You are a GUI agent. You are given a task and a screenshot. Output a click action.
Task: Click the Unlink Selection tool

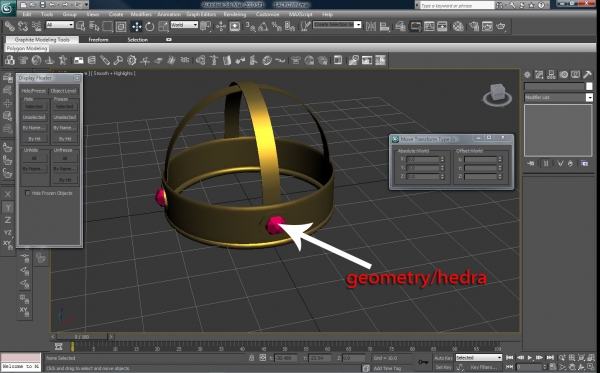click(x=23, y=26)
